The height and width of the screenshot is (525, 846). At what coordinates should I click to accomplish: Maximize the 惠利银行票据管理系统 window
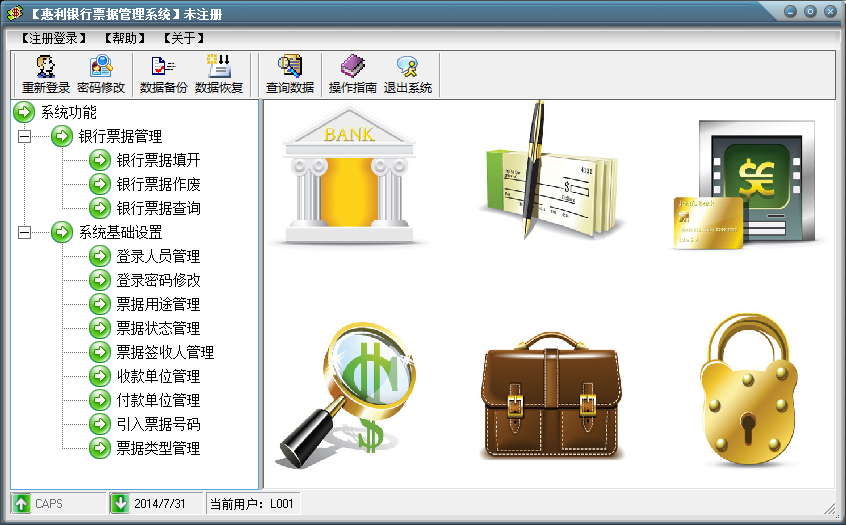click(x=810, y=11)
